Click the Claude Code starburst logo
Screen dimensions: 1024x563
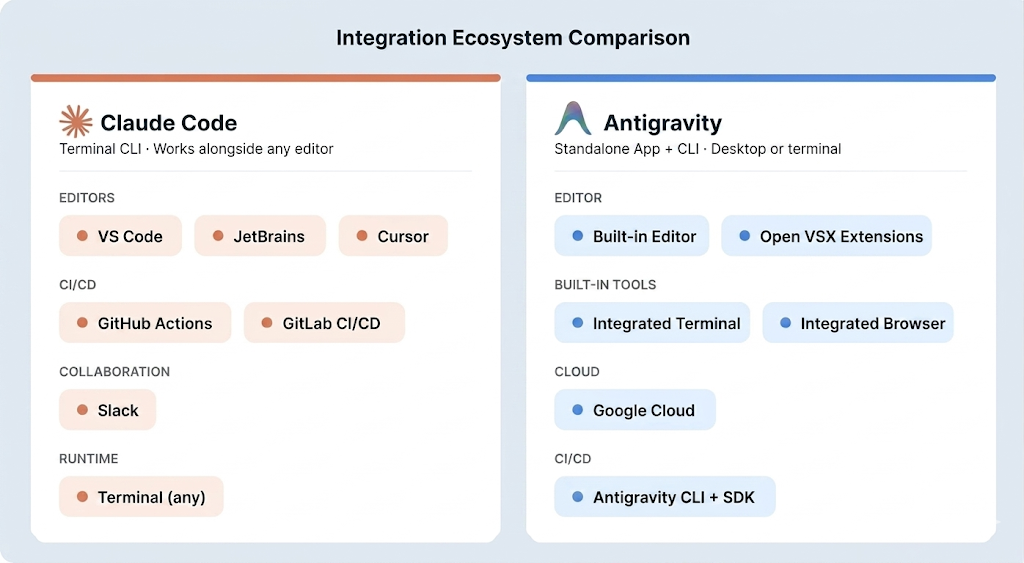(76, 121)
